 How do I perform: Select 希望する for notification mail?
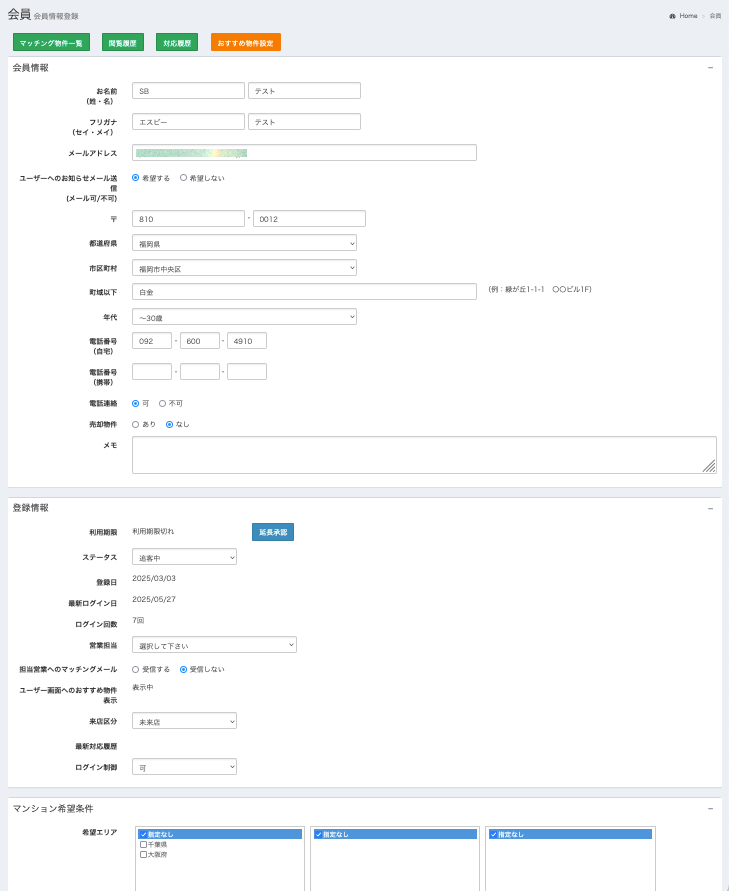pos(135,178)
